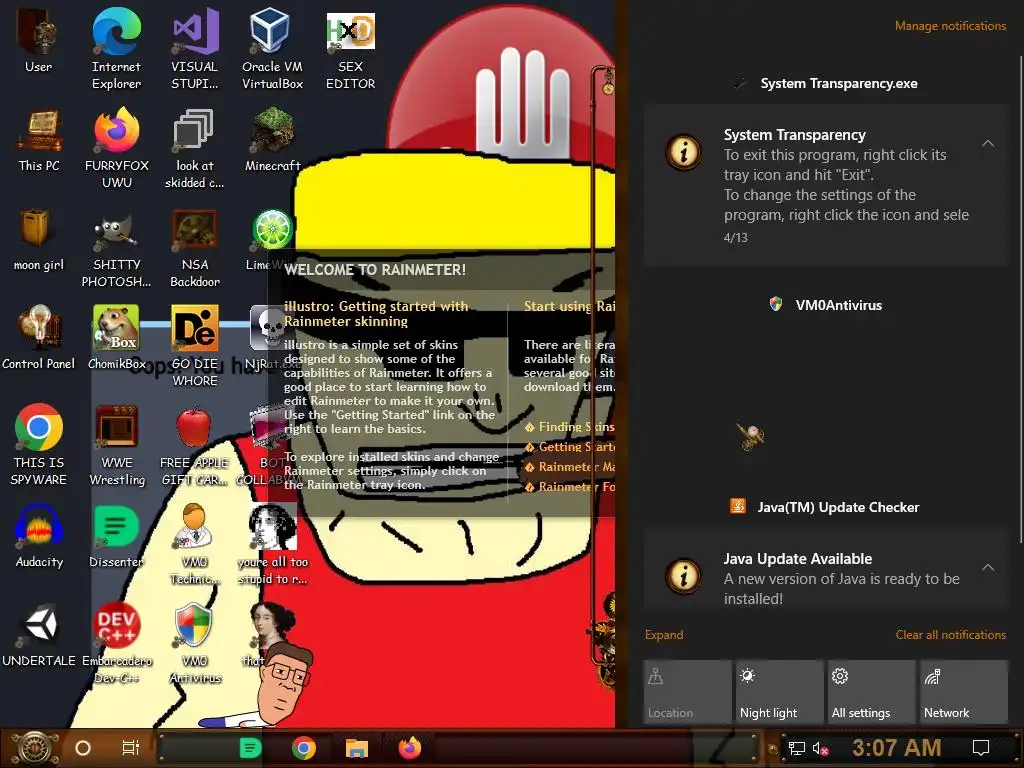Screen dimensions: 1024x768
Task: Toggle the Night light quick action
Action: [x=780, y=692]
